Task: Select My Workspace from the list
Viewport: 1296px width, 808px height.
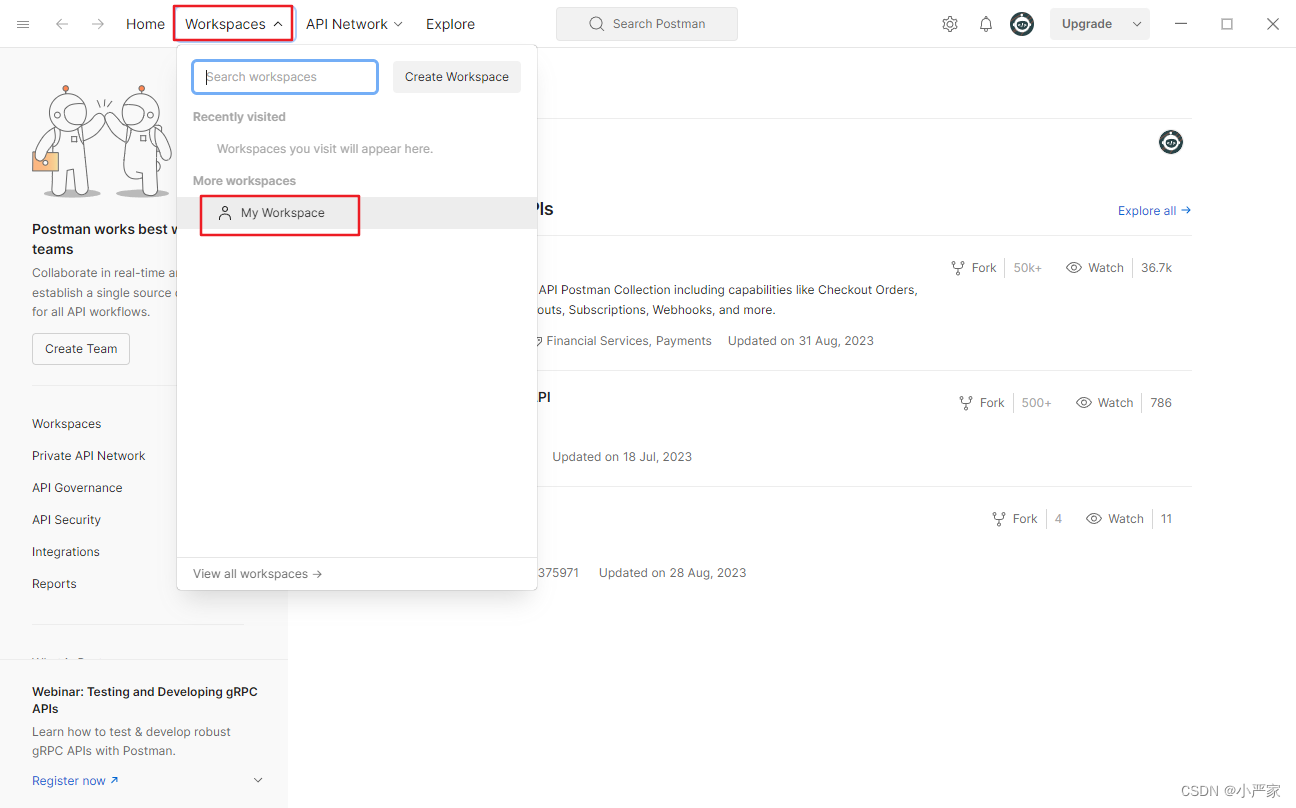Action: pyautogui.click(x=357, y=213)
